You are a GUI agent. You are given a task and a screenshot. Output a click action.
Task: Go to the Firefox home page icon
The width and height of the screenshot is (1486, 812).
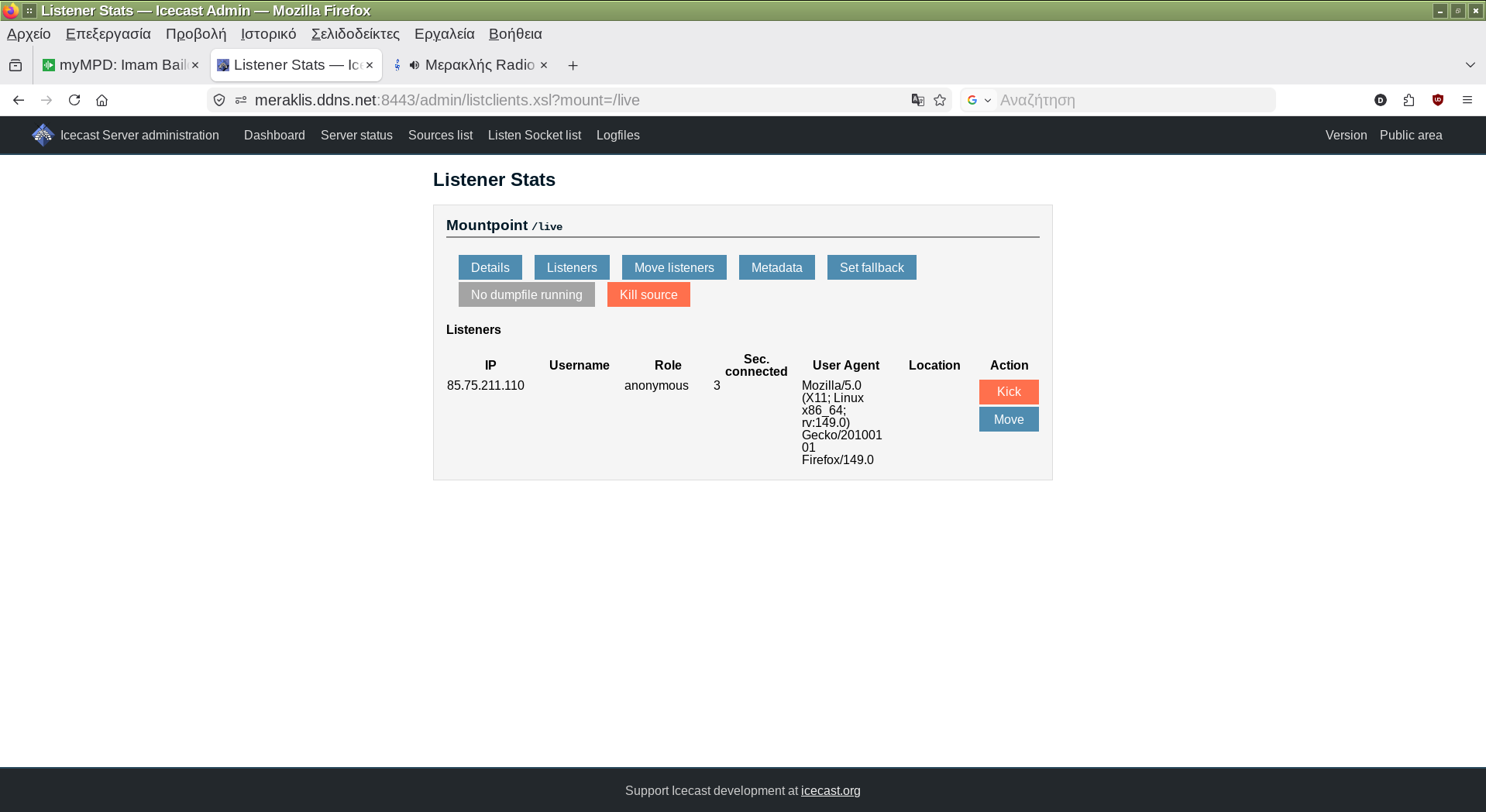click(x=101, y=100)
